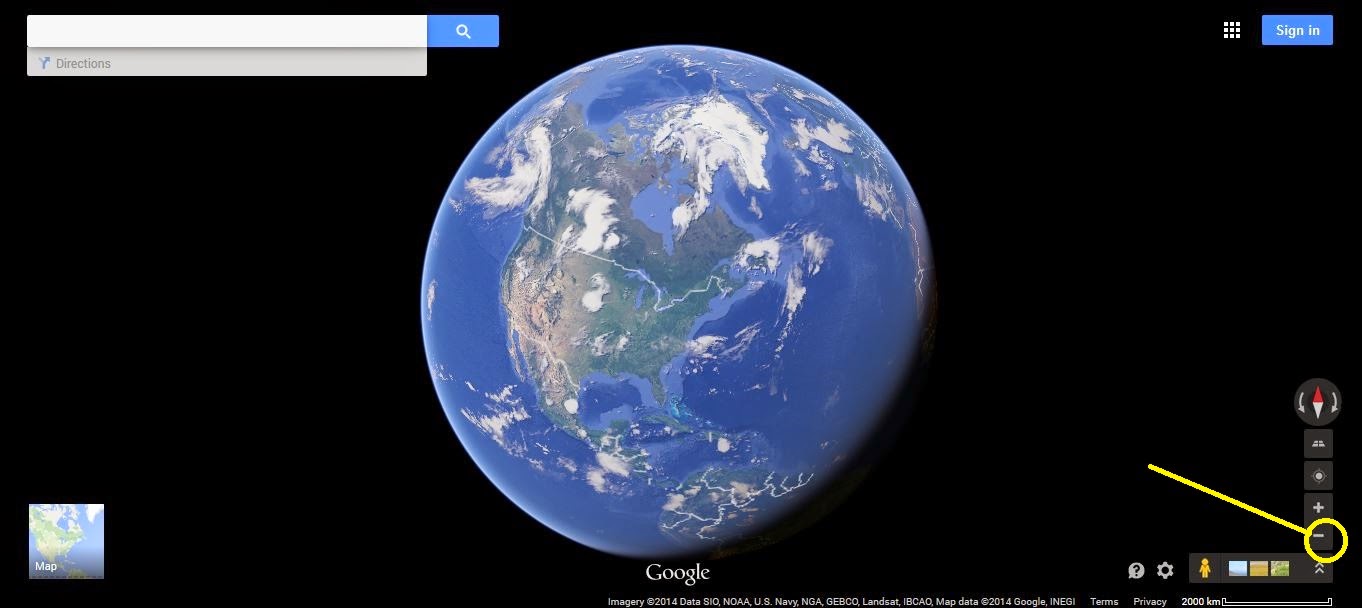
Task: Toggle the tilt view button
Action: coord(1318,443)
